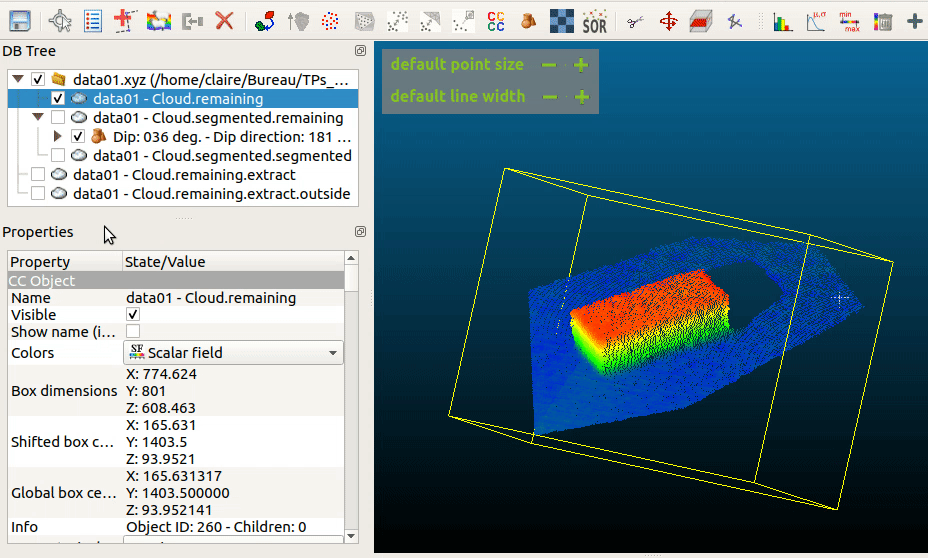928x558 pixels.
Task: Click the Properties panel float button
Action: 360,231
